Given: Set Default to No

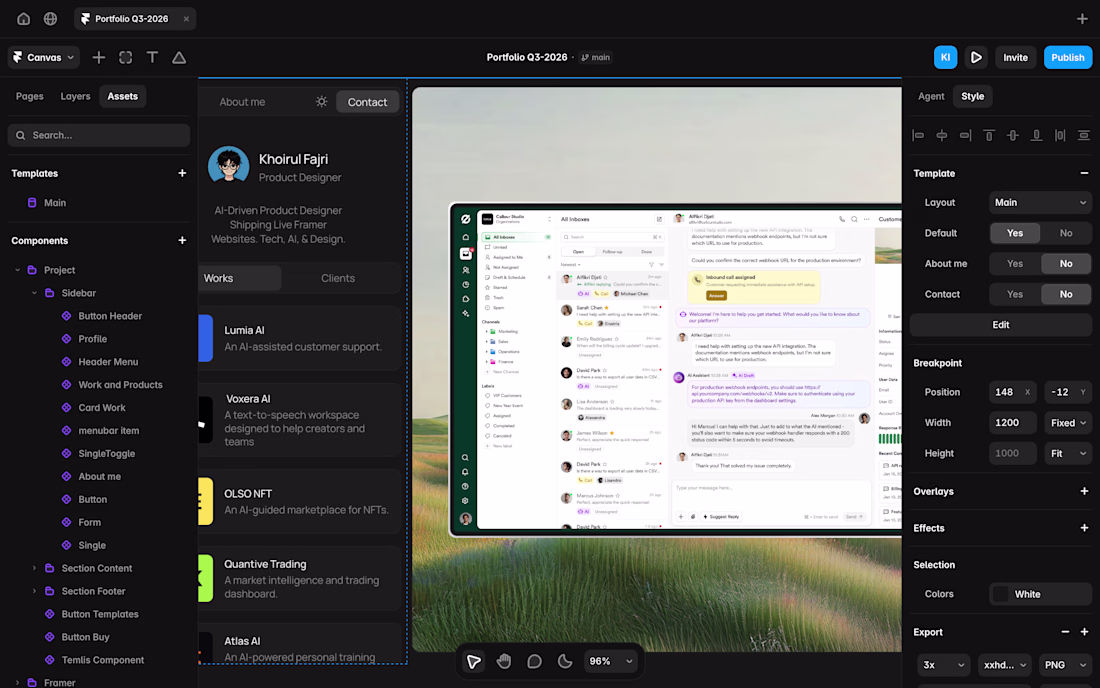Looking at the screenshot, I should [1066, 233].
